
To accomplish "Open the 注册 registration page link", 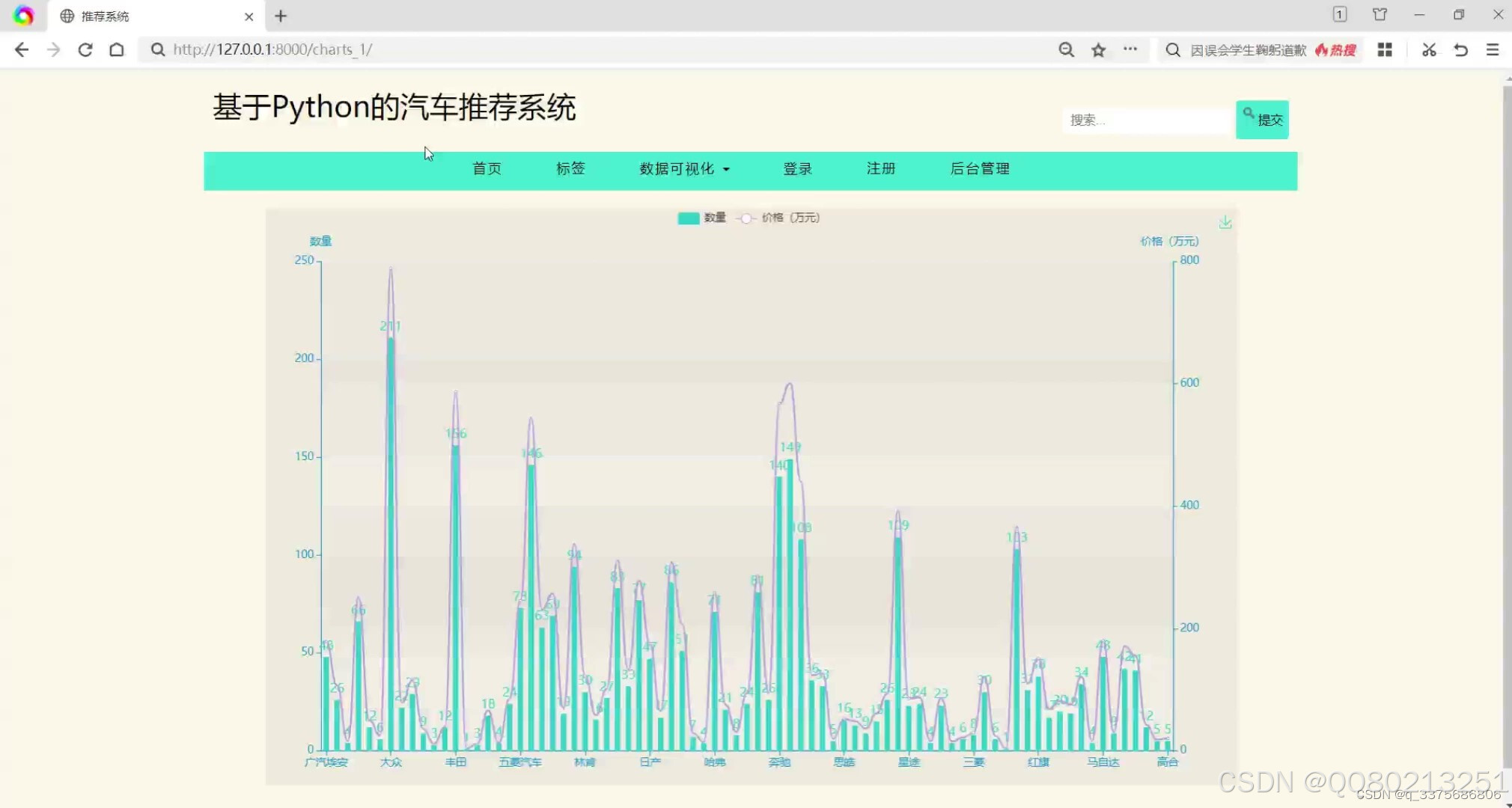I will [x=880, y=169].
